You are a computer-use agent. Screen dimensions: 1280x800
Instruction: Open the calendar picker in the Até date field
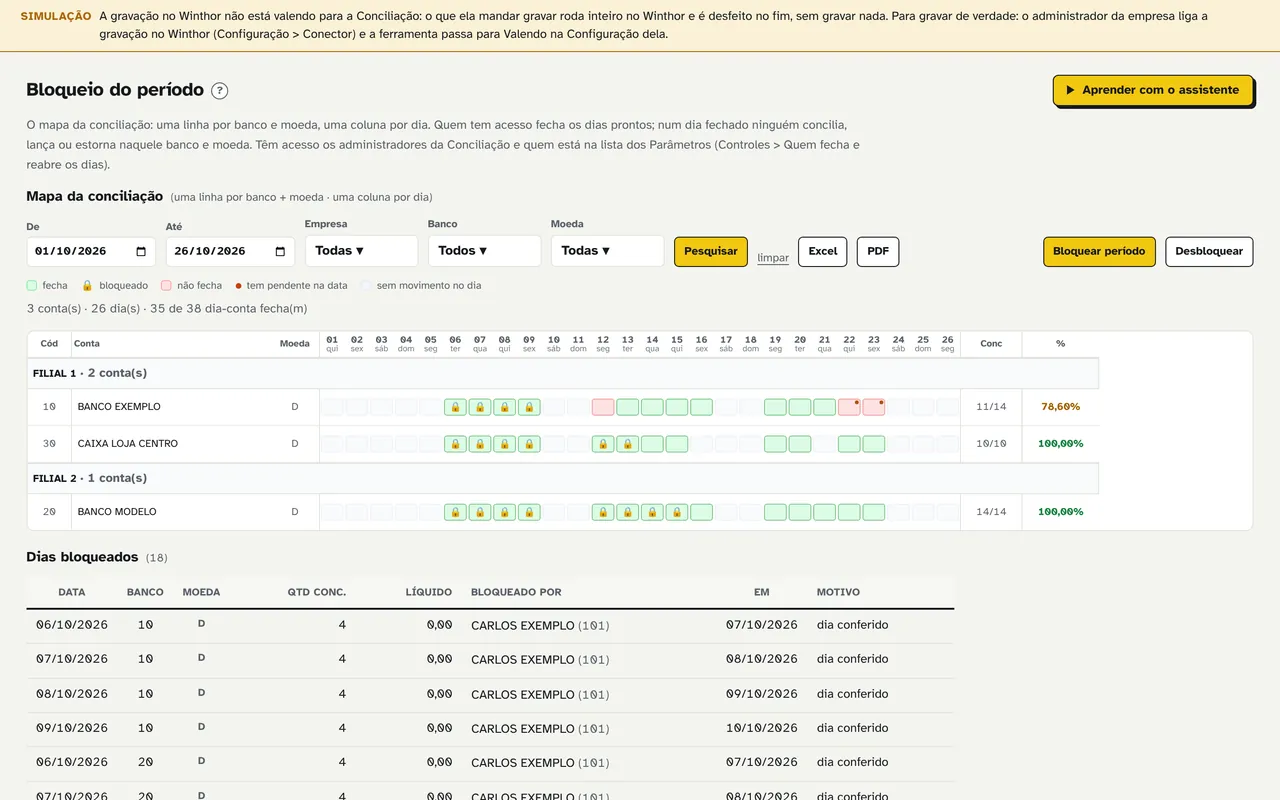coord(281,252)
